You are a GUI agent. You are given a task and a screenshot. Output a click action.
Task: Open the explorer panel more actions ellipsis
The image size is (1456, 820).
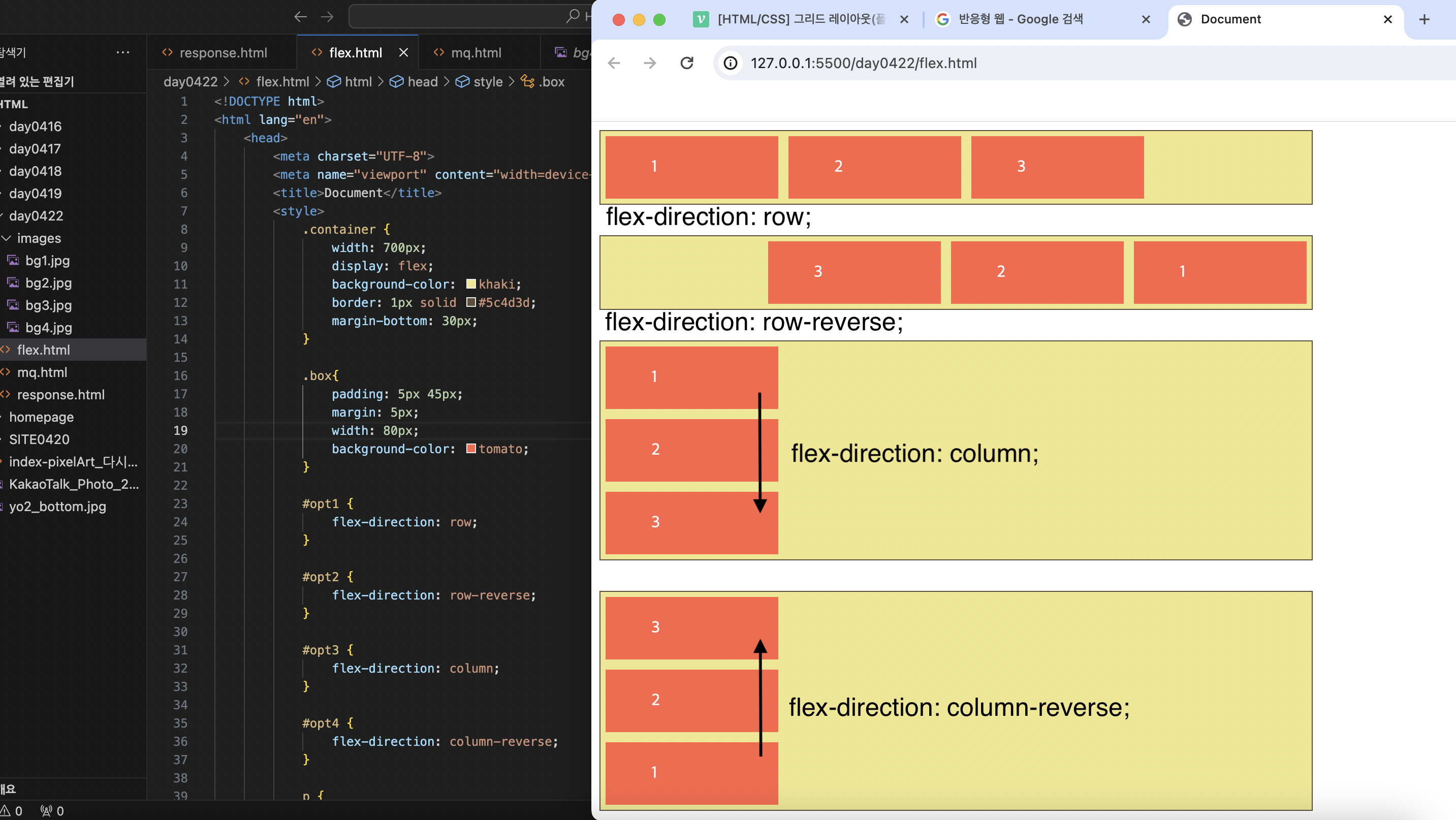[x=122, y=52]
